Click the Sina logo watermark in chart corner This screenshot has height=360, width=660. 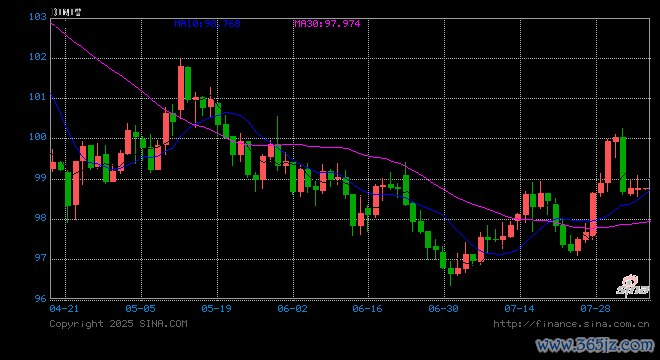(x=633, y=285)
